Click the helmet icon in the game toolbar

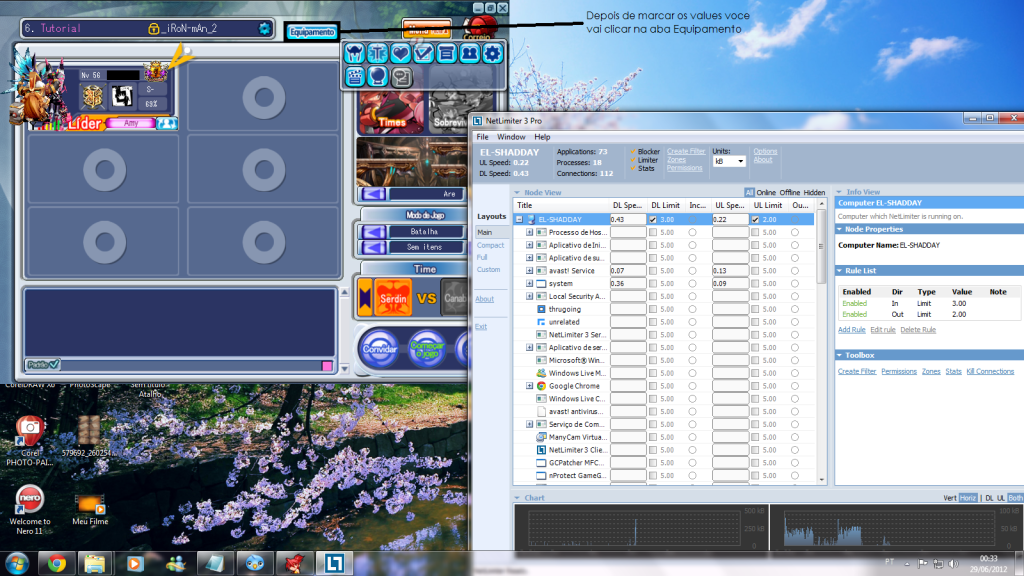pos(355,53)
